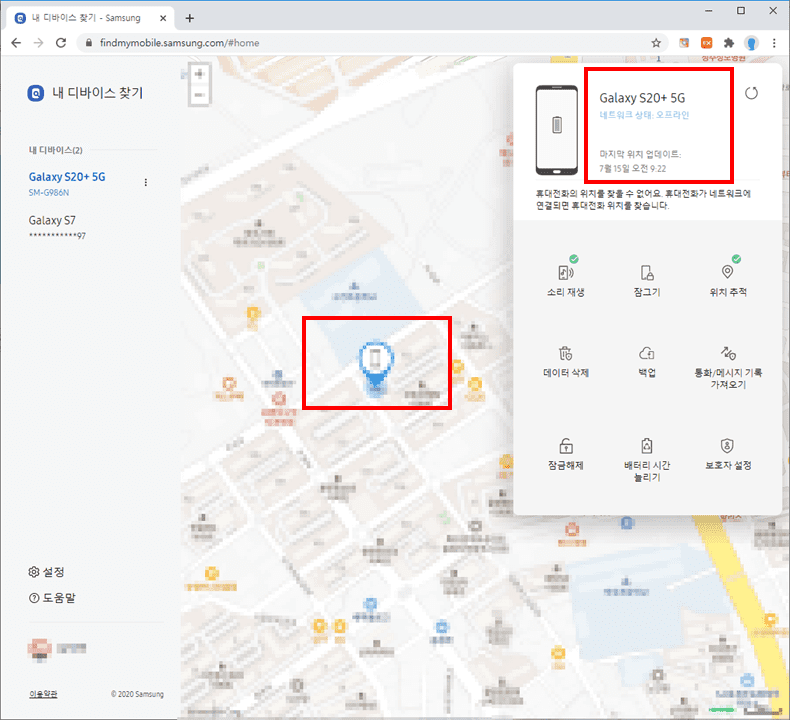Click the browser back arrow
This screenshot has width=790, height=720.
click(16, 43)
